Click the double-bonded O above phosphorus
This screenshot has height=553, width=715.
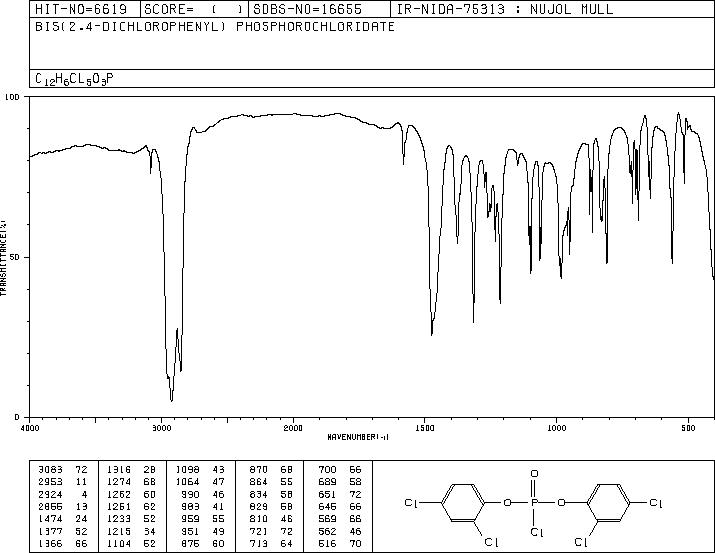534,474
